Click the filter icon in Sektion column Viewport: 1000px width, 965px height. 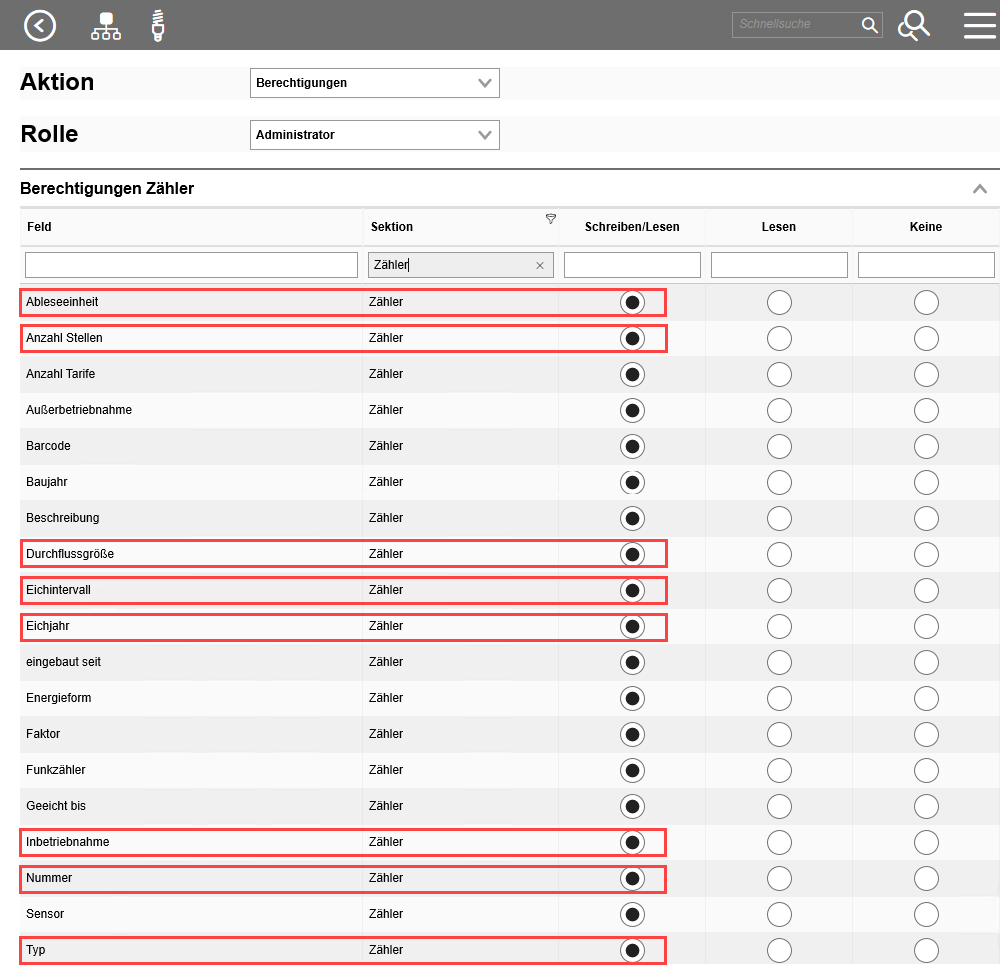click(550, 219)
